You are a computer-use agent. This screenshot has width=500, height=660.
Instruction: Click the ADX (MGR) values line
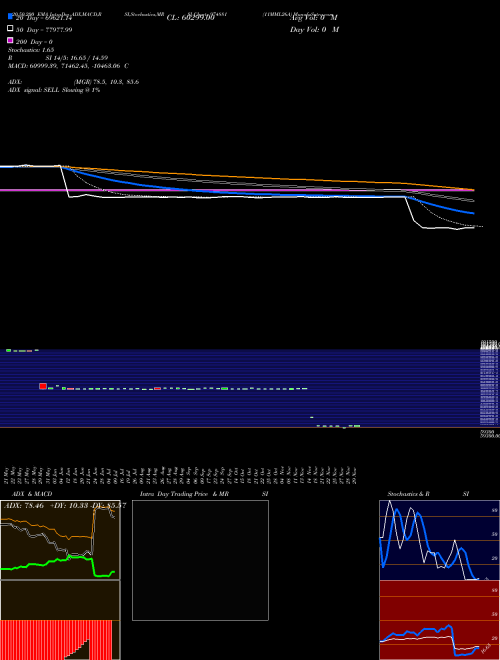pos(74,82)
